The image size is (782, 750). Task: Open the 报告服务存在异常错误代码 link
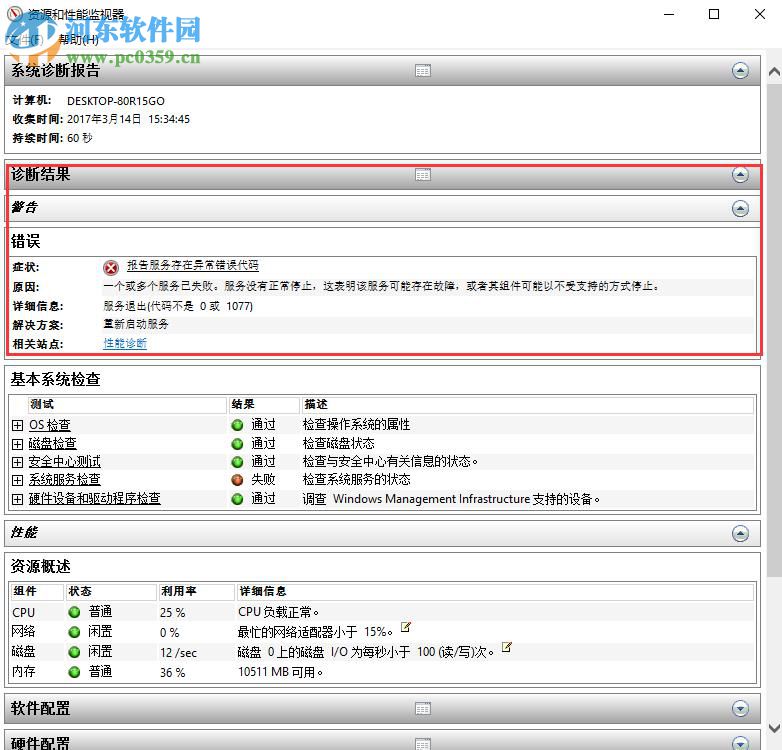pos(193,265)
